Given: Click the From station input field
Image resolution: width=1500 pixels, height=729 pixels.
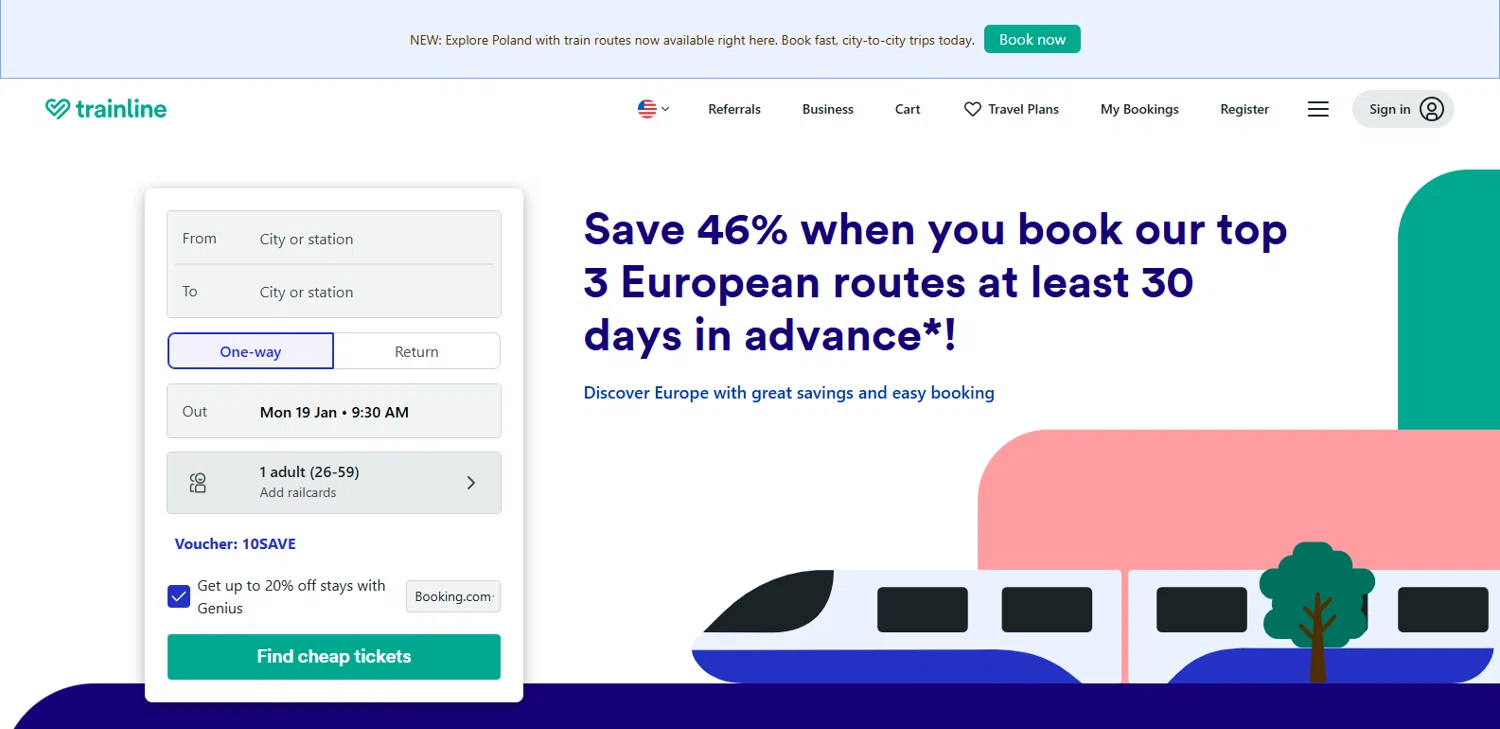Looking at the screenshot, I should pyautogui.click(x=370, y=239).
